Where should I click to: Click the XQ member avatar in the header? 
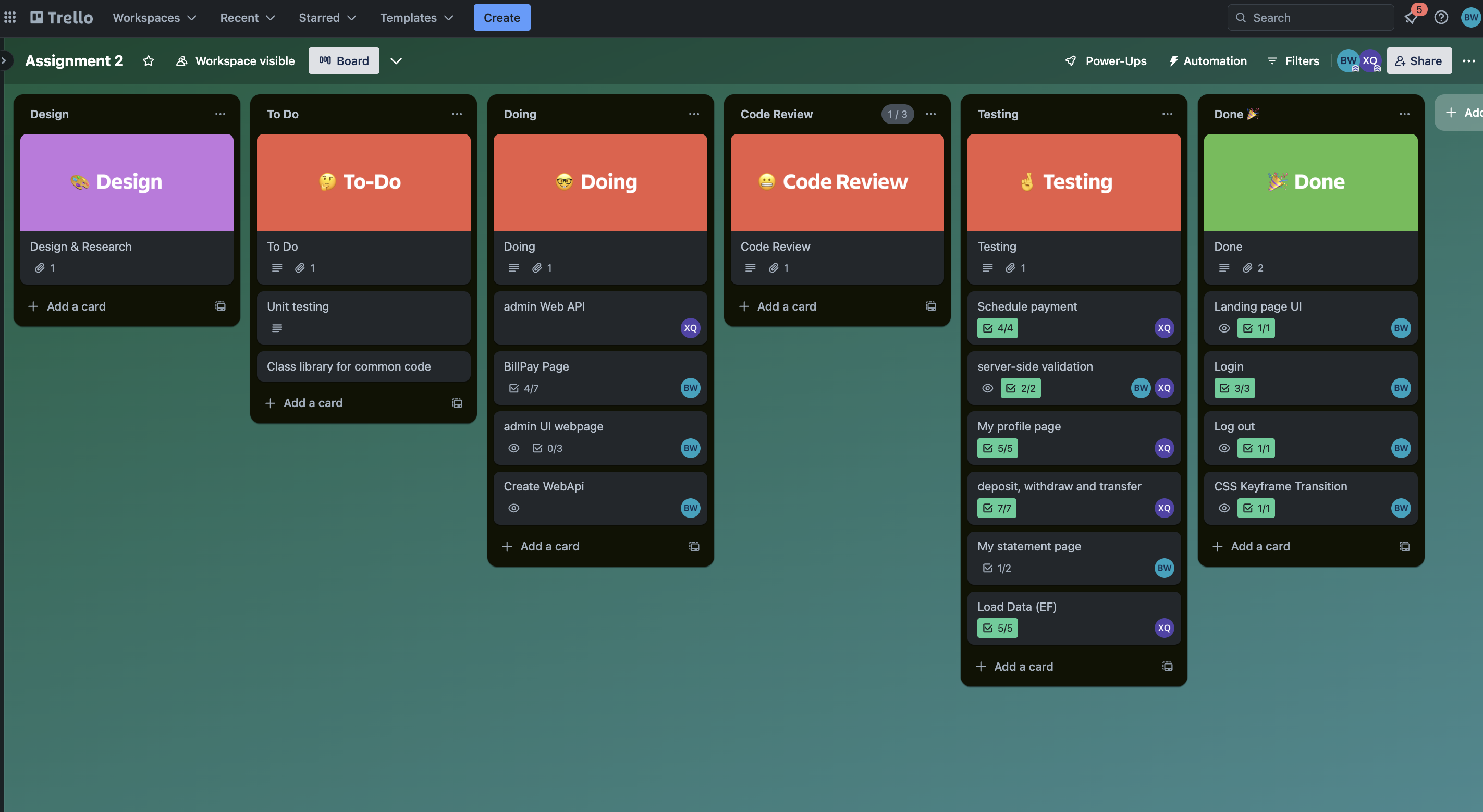pos(1369,61)
